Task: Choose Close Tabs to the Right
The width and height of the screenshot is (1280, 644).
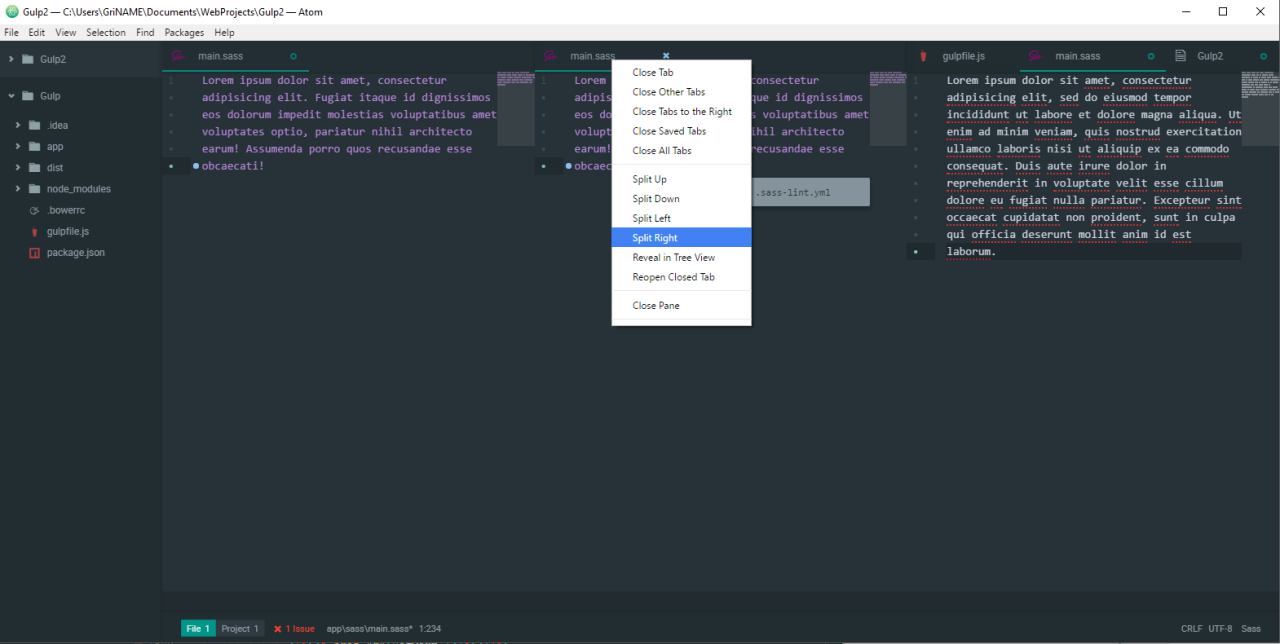Action: (681, 112)
